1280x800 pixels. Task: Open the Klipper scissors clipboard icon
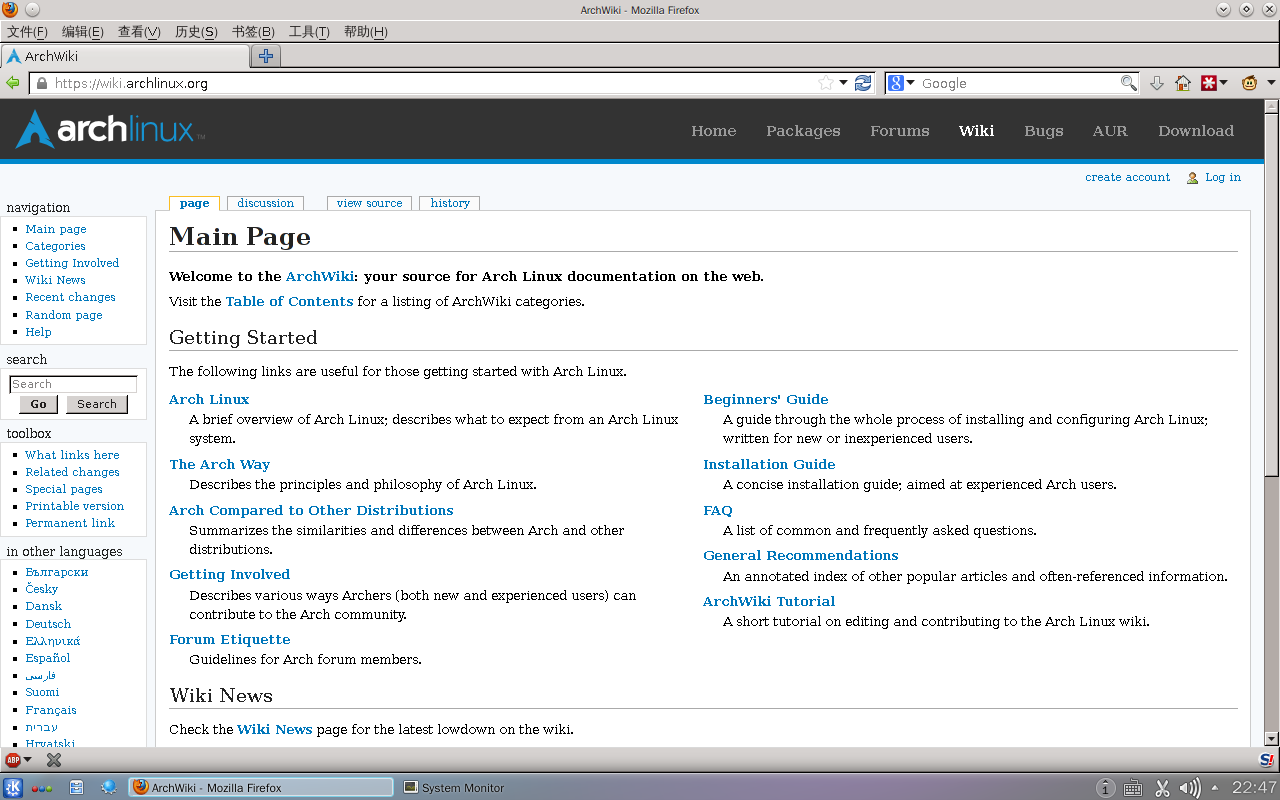(1162, 788)
